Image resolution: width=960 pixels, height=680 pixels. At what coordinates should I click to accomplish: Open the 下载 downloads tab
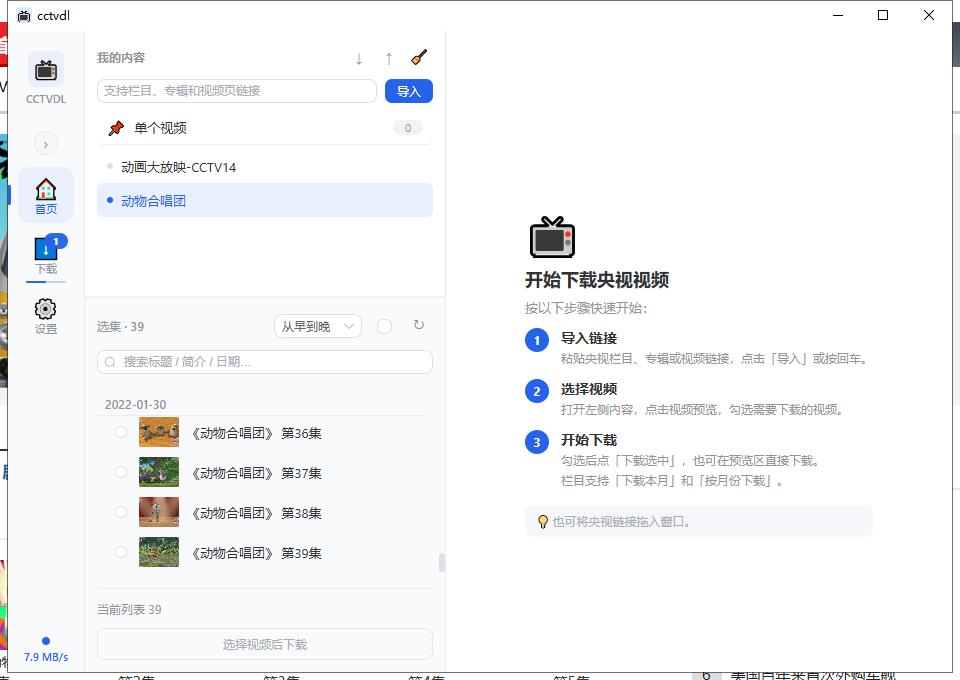pos(46,255)
